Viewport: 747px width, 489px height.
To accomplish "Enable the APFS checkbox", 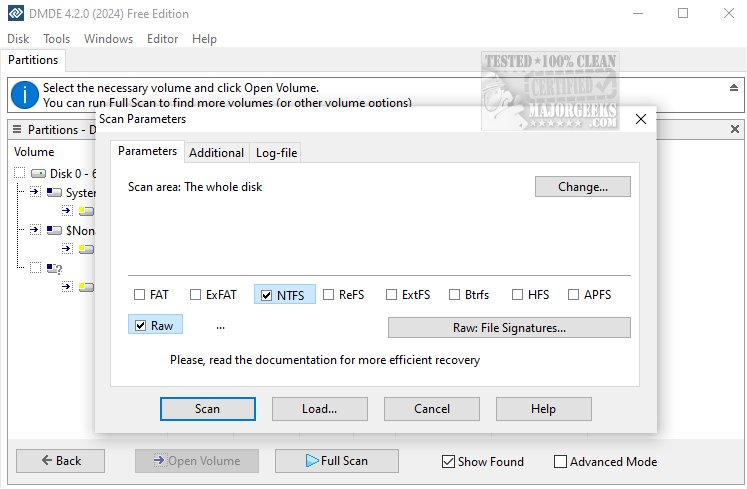I will click(x=574, y=295).
